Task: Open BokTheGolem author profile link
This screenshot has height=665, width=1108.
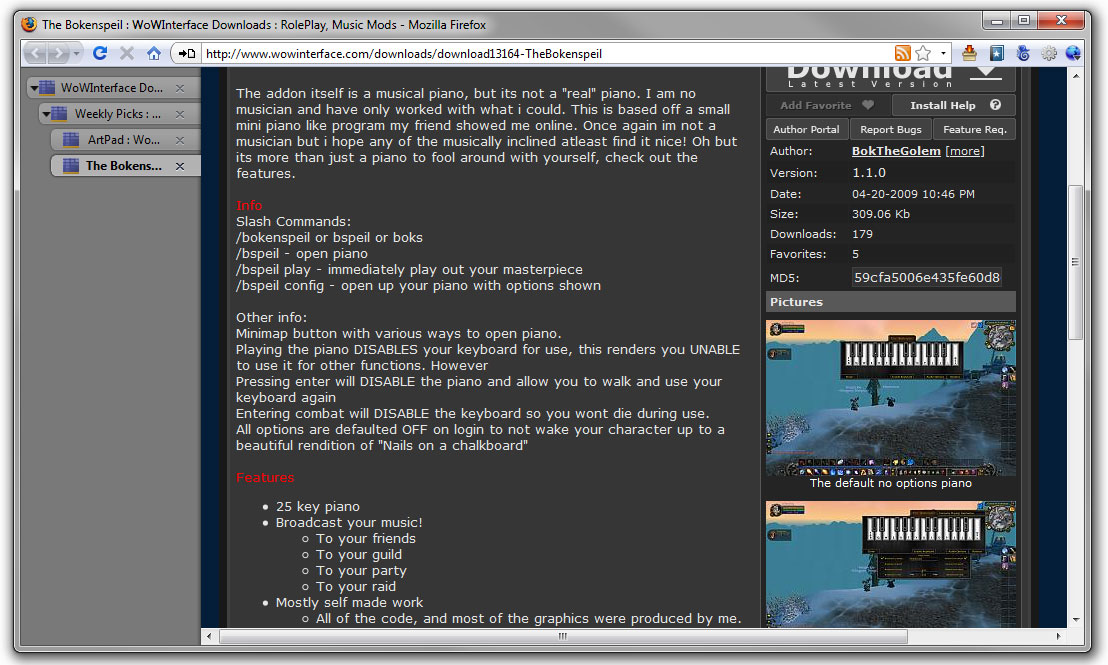Action: point(896,151)
